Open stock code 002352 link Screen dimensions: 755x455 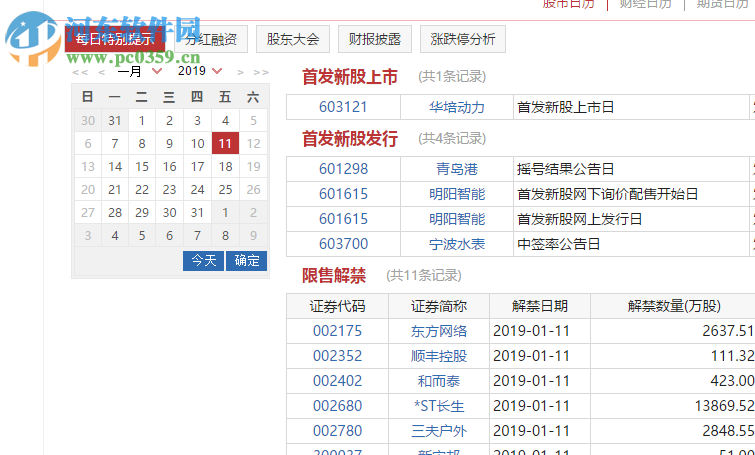337,356
